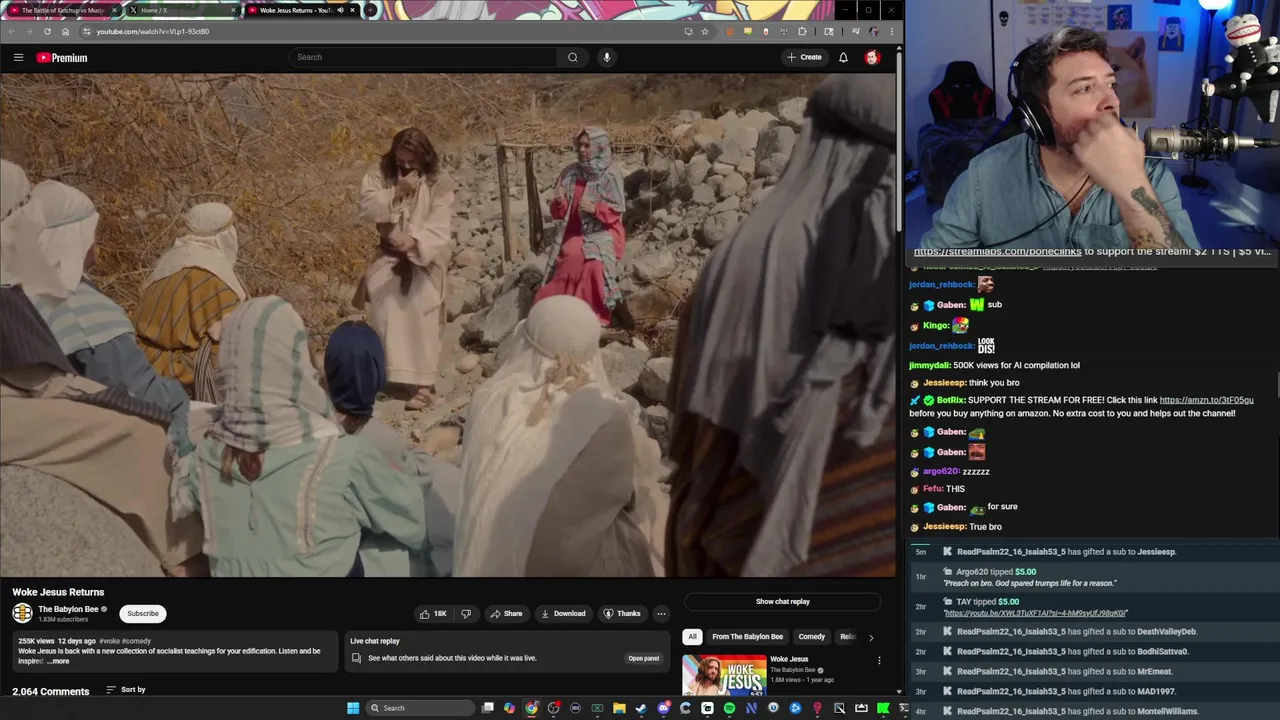Close the Home / X tab

point(234,10)
